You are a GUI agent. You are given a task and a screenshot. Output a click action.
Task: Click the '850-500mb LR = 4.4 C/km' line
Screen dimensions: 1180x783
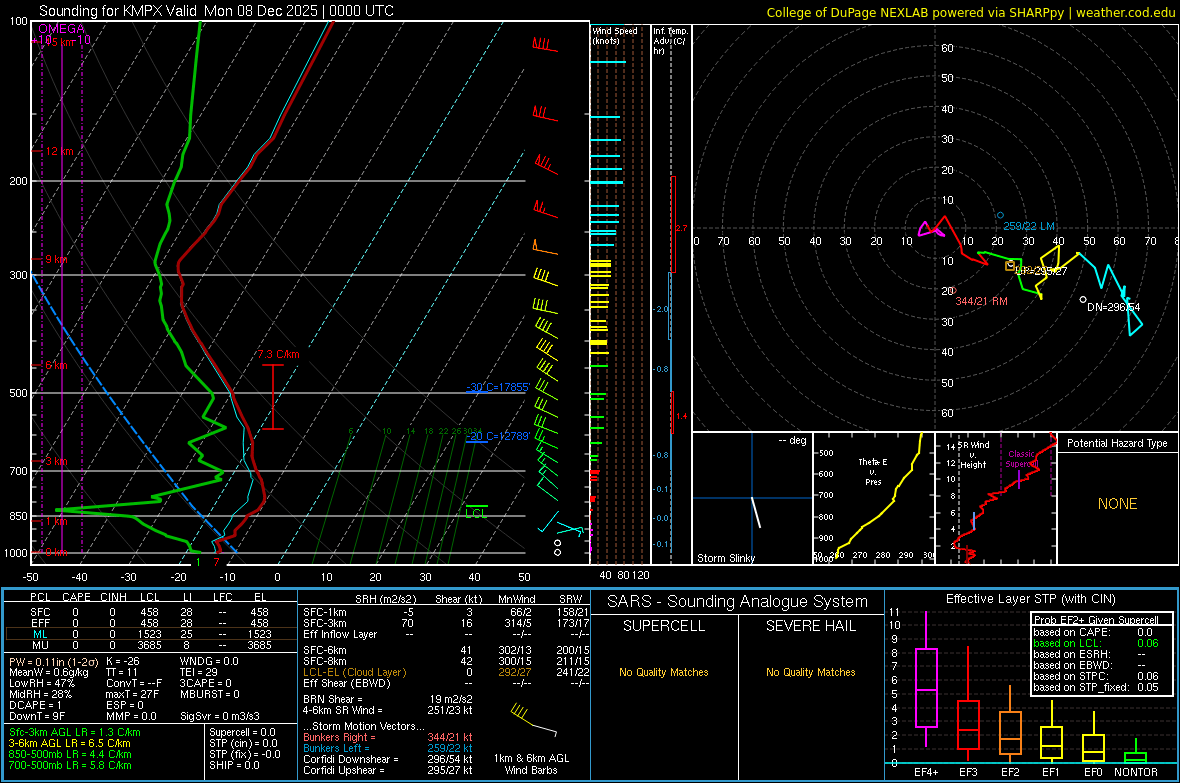(70, 754)
